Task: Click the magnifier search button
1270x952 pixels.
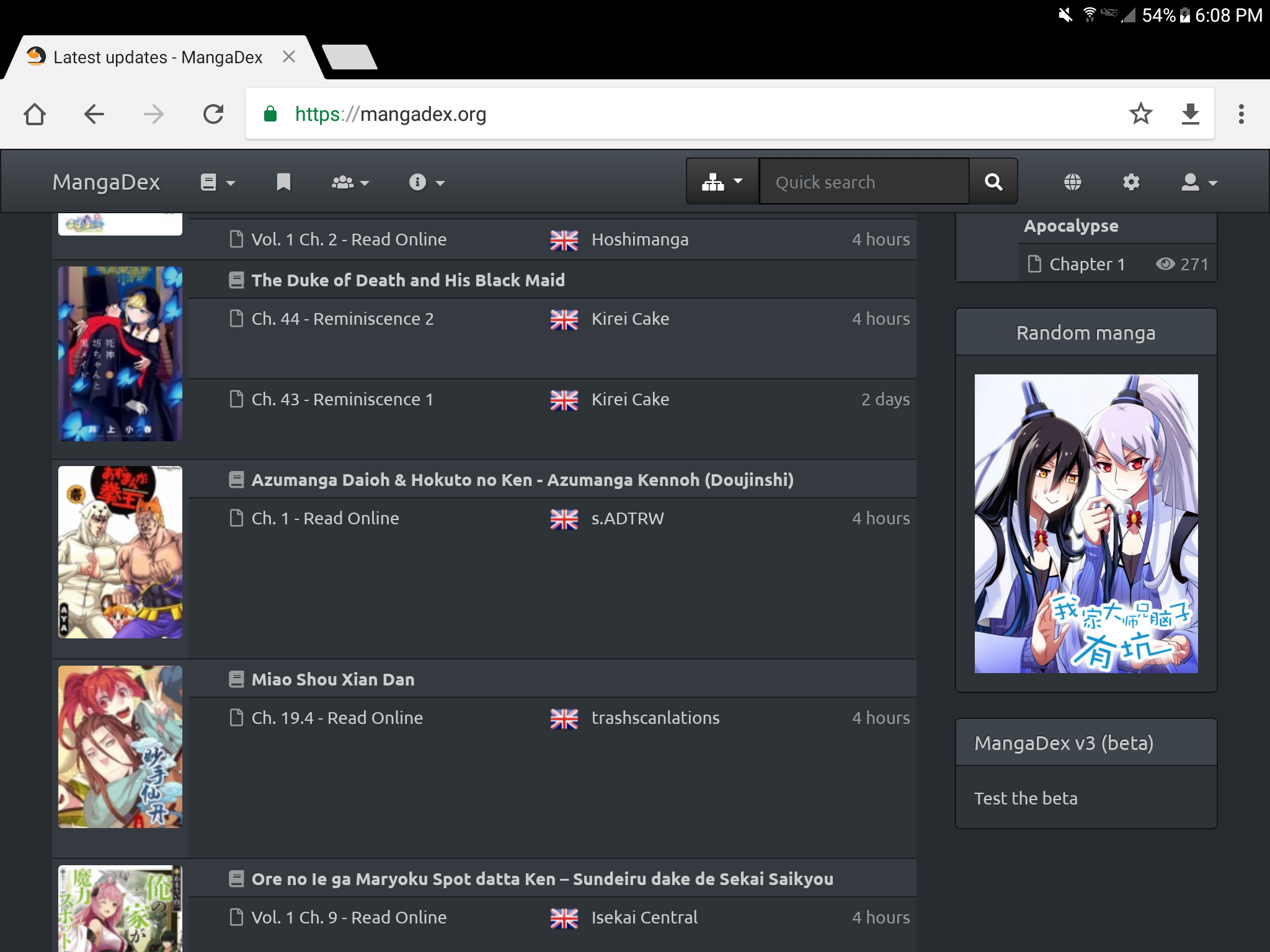Action: pyautogui.click(x=993, y=182)
